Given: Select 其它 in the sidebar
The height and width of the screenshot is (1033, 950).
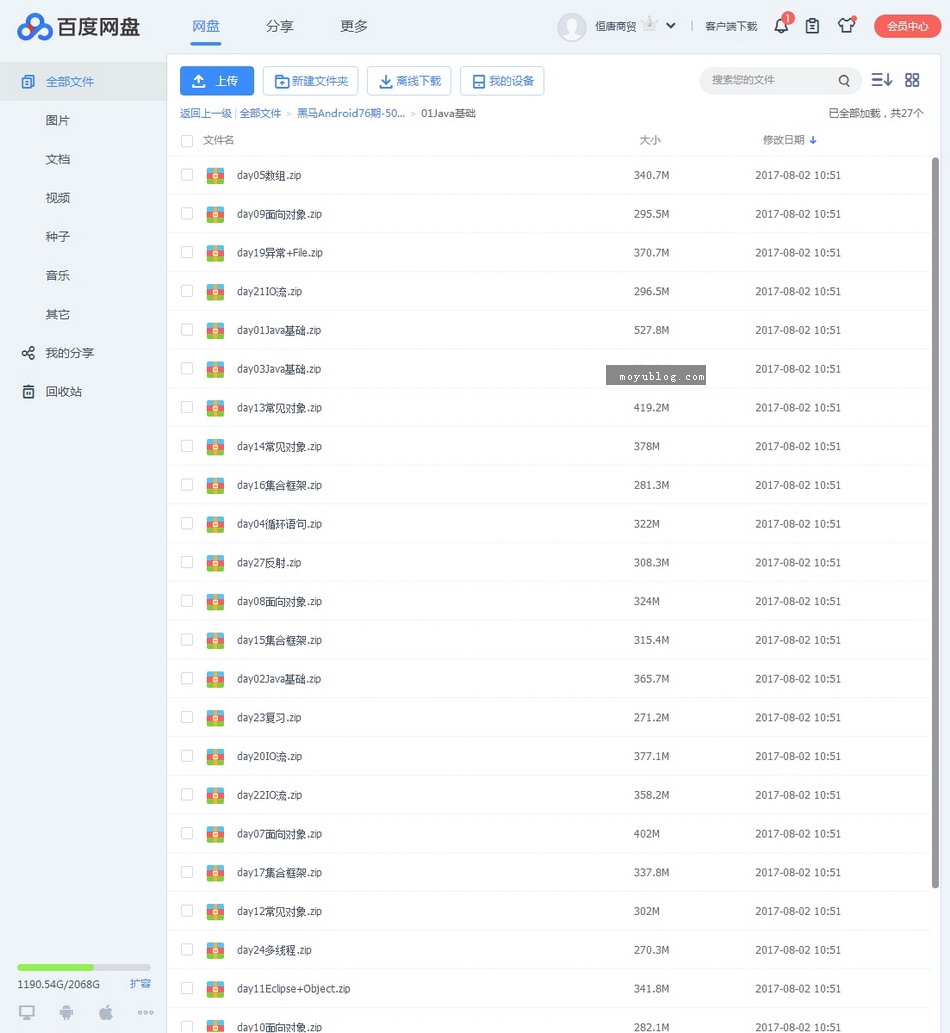Looking at the screenshot, I should point(57,314).
